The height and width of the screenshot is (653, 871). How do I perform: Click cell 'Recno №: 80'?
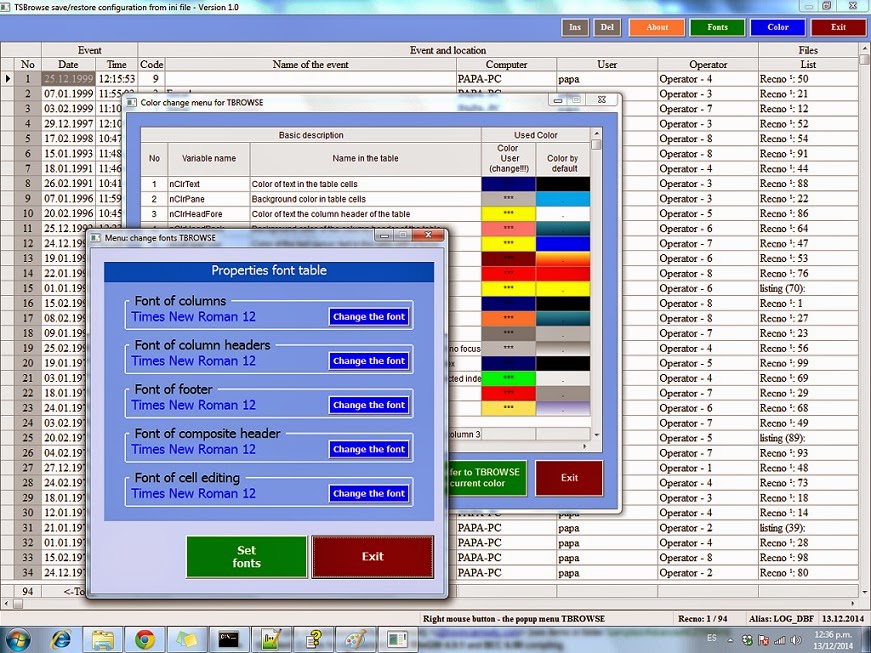coord(809,572)
